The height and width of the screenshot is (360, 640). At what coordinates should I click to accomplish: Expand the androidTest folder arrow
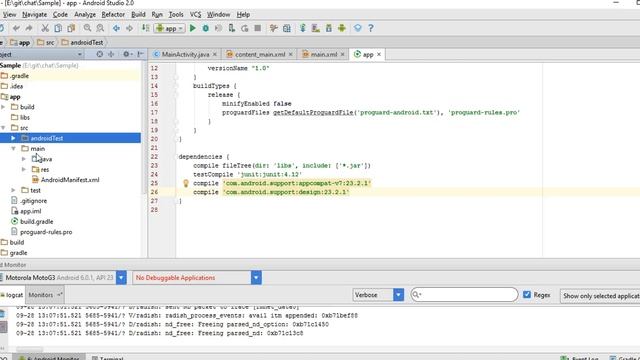[x=13, y=138]
